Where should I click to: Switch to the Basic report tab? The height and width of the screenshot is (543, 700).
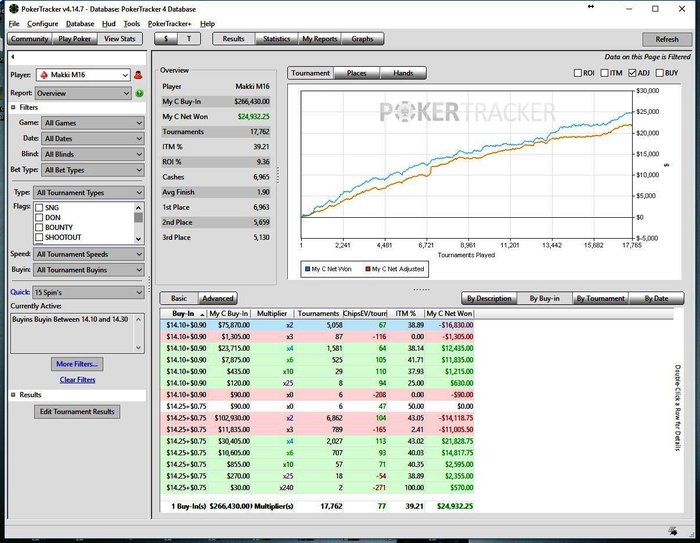pos(179,298)
